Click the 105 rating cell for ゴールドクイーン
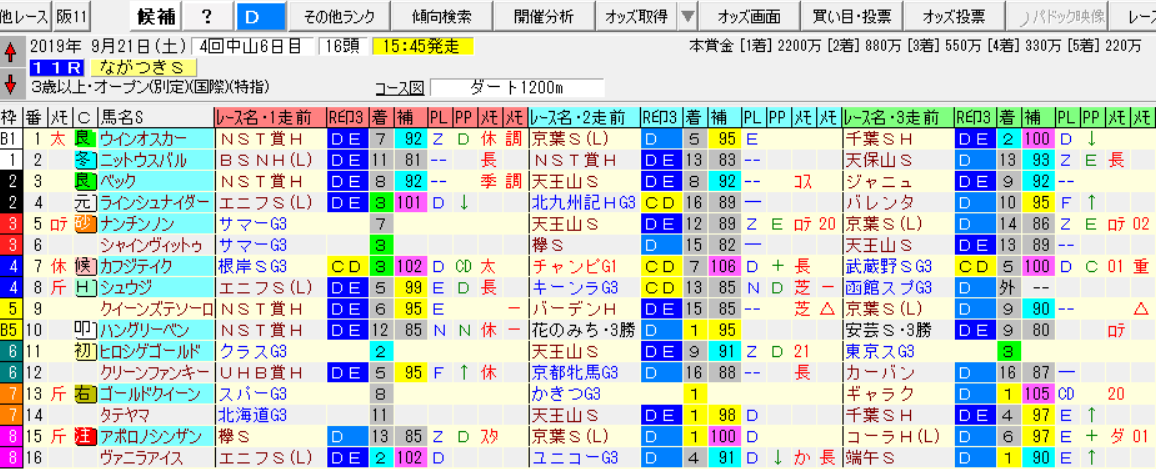1156x469 pixels. (x=1037, y=395)
